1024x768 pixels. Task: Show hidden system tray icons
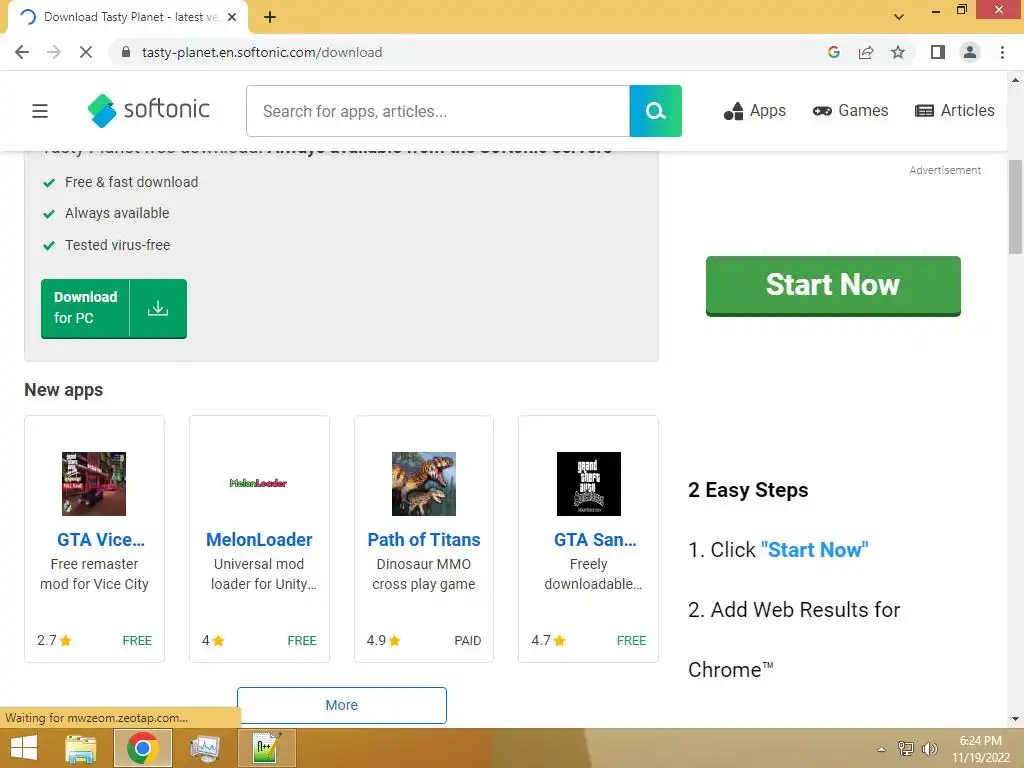point(881,749)
